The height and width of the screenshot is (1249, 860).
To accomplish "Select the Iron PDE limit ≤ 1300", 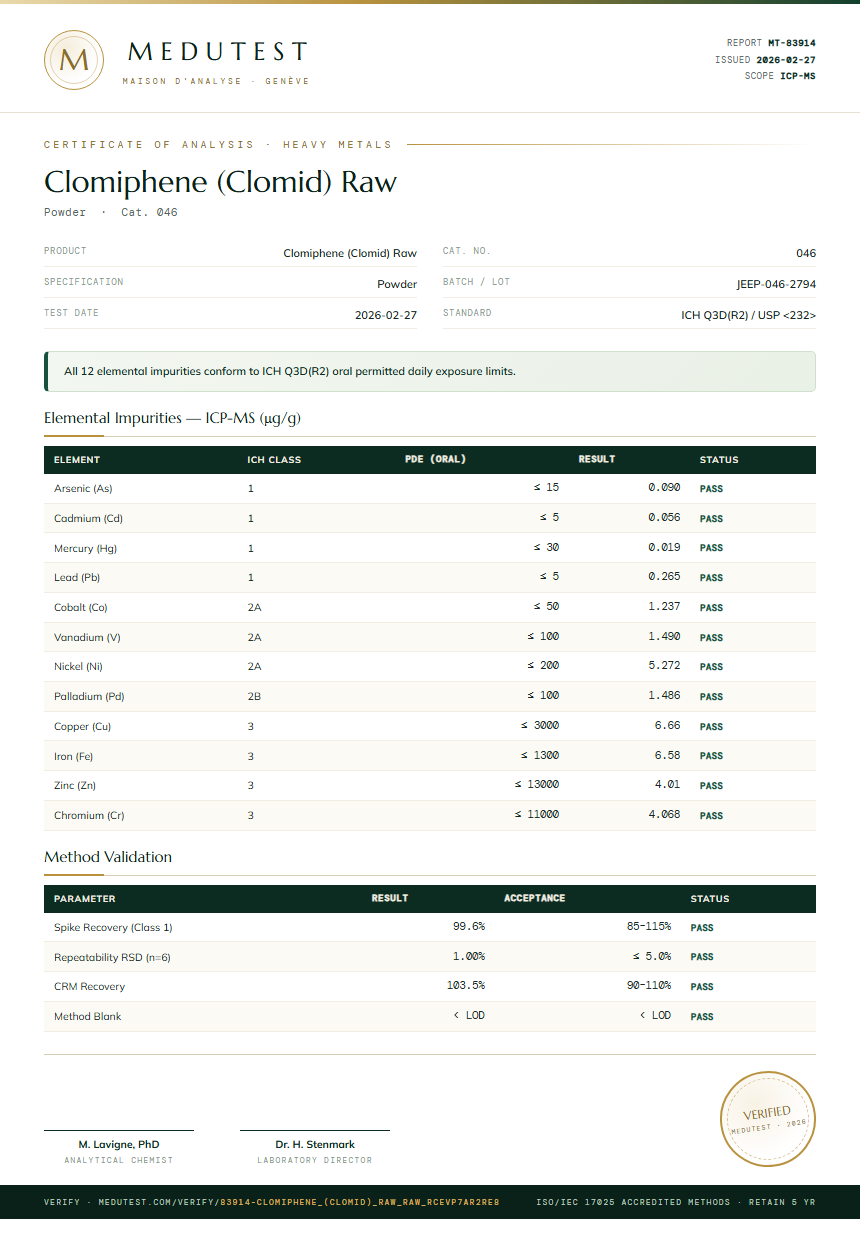I will point(540,756).
